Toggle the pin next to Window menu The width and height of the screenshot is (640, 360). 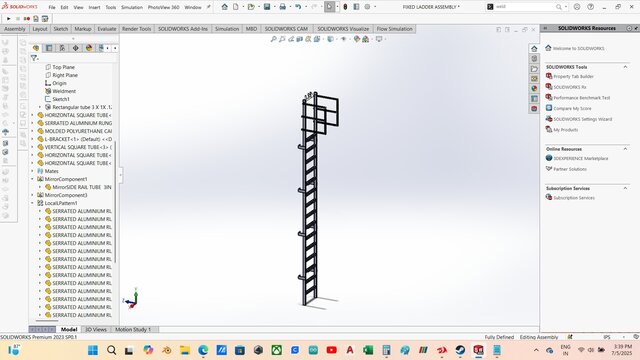[x=208, y=7]
